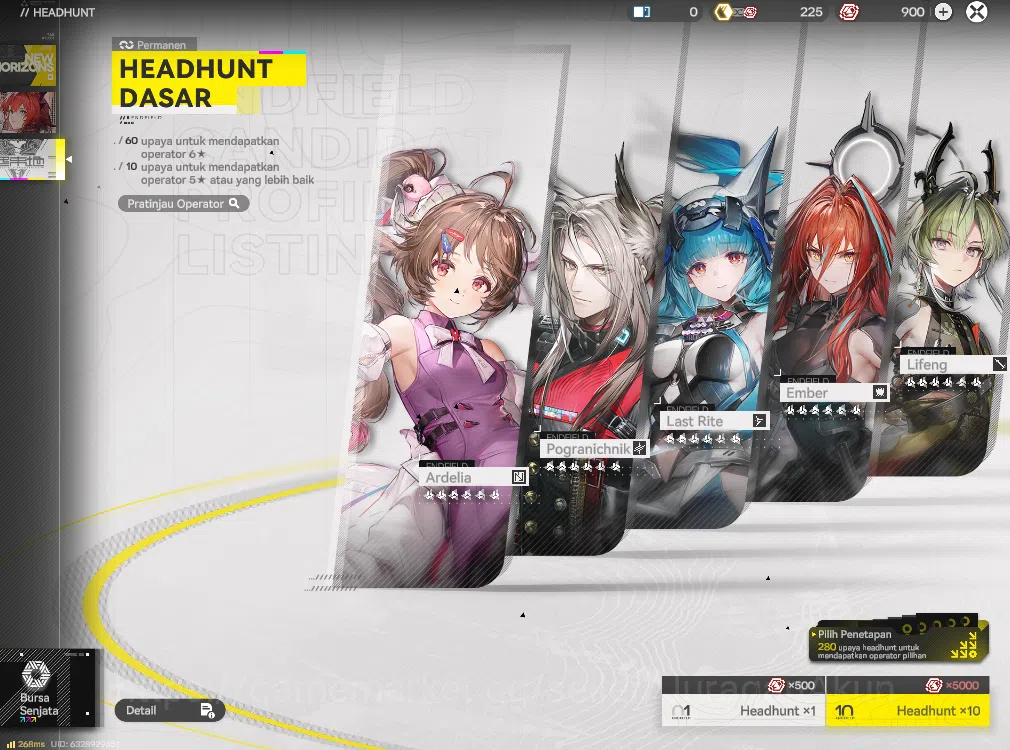This screenshot has width=1010, height=750.
Task: Click the Permanen refresh icon
Action: 126,44
